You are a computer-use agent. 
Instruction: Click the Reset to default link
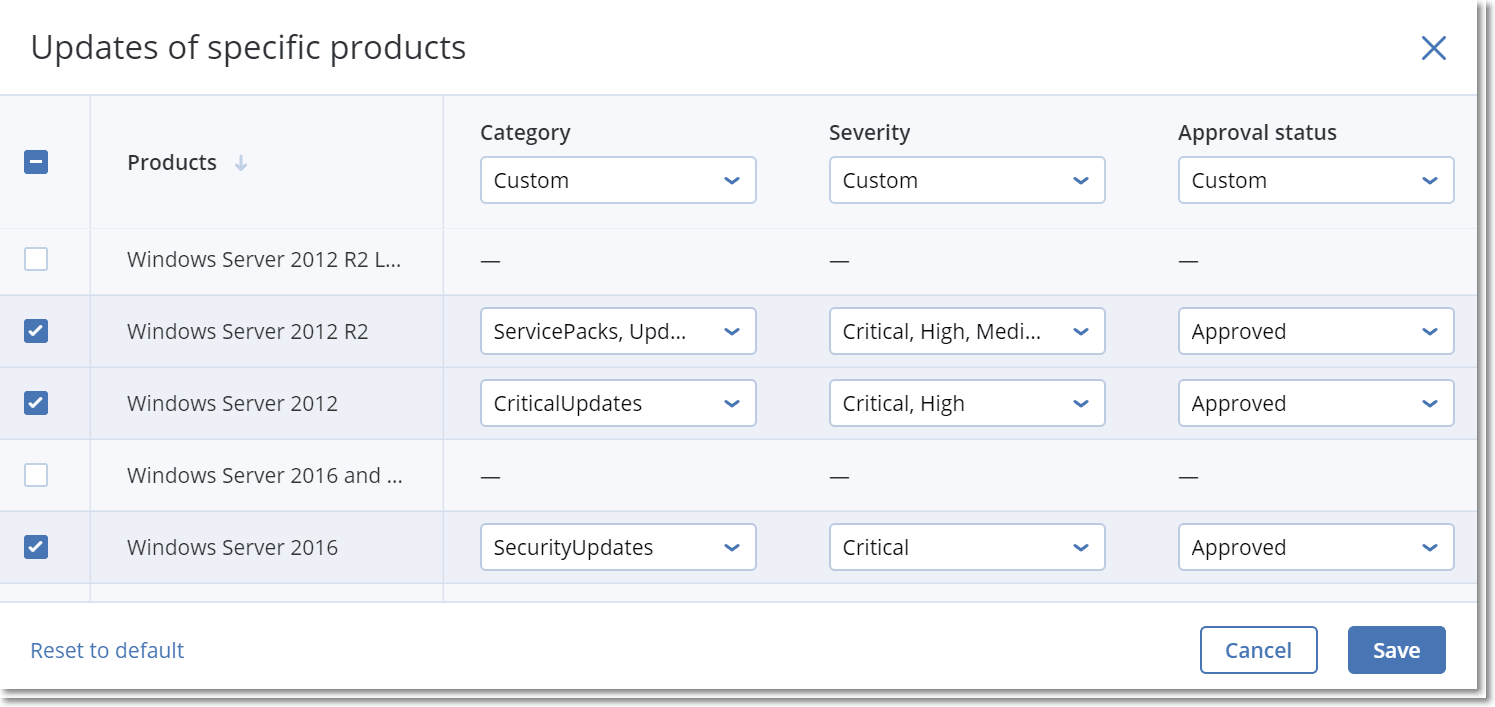107,650
